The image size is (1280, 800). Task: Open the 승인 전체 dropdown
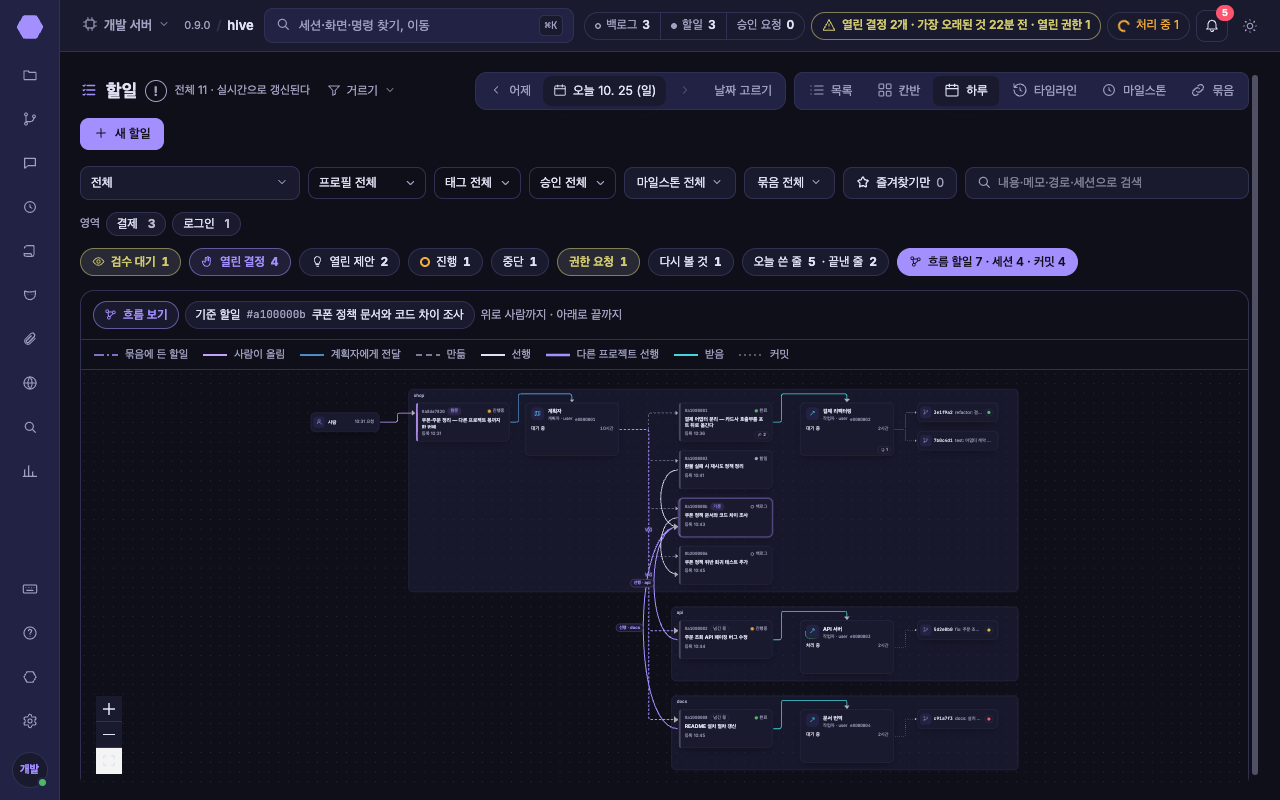tap(572, 183)
